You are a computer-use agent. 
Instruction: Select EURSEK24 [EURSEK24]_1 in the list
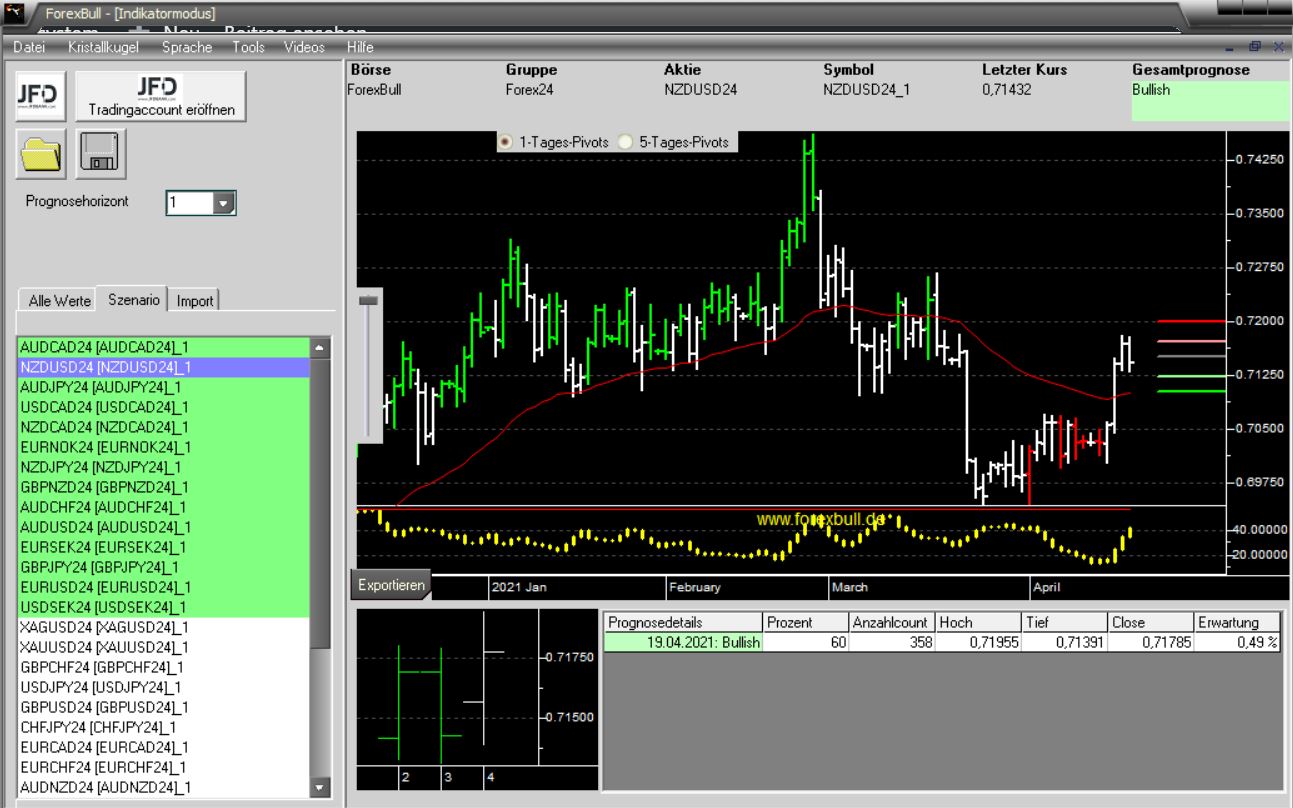click(x=164, y=547)
